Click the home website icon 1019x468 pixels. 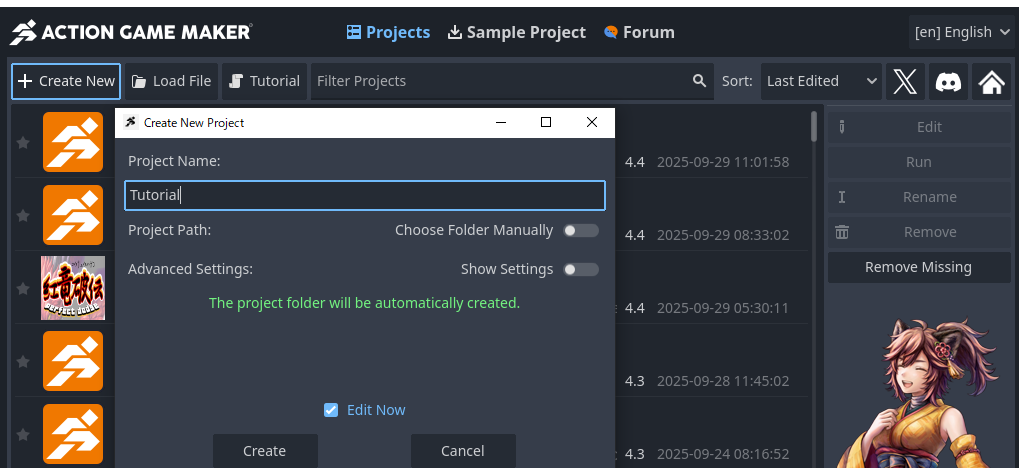coord(991,81)
